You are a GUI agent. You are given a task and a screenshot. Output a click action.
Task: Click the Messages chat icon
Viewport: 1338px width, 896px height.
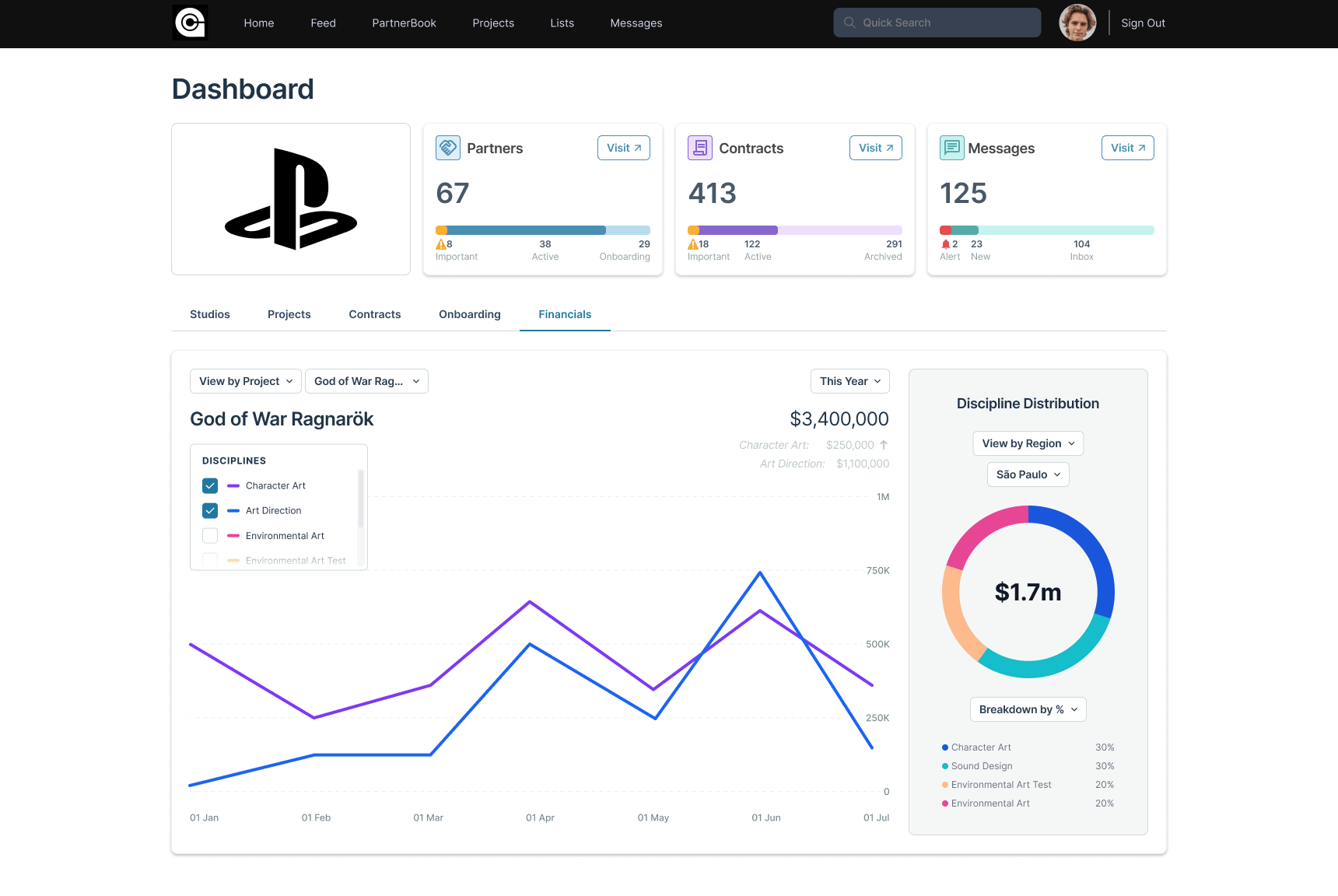coord(952,148)
